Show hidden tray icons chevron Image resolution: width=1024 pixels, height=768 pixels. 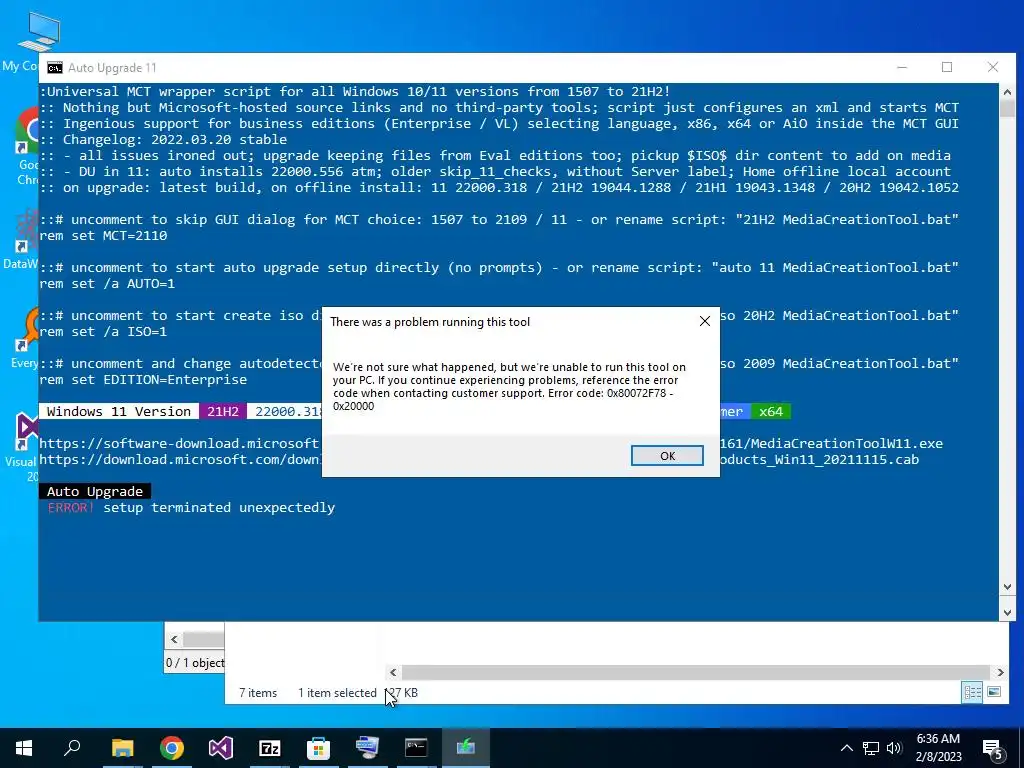[846, 748]
